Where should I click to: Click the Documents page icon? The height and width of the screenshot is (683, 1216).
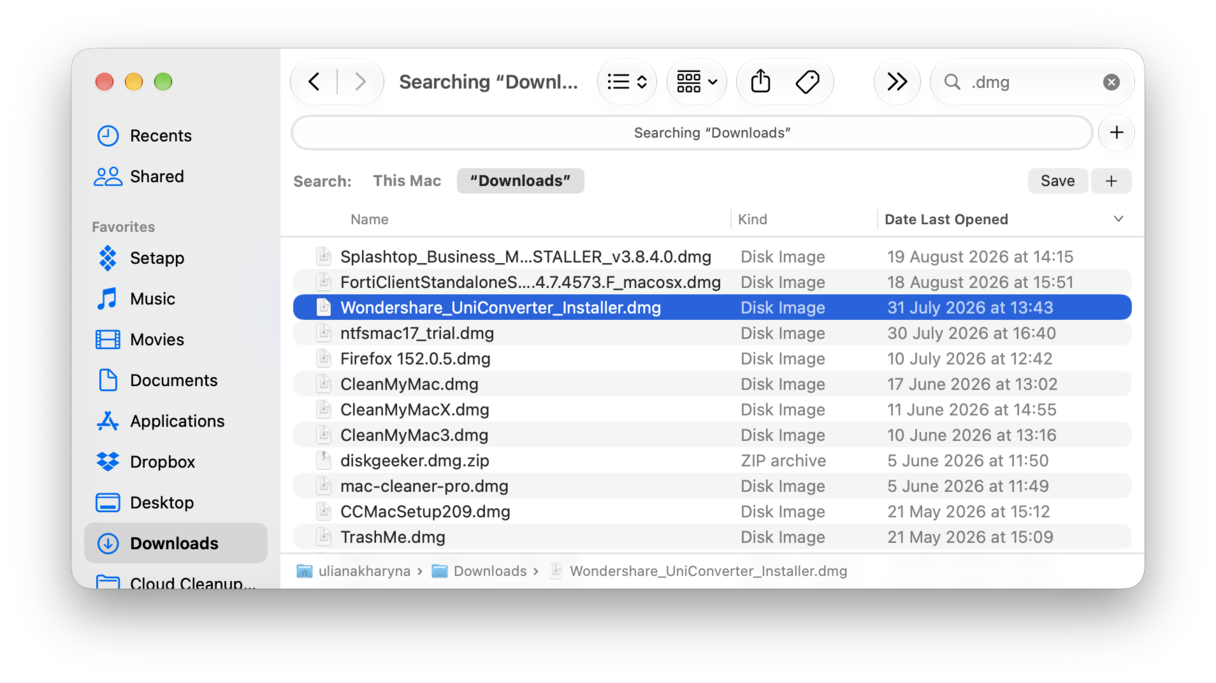(108, 381)
